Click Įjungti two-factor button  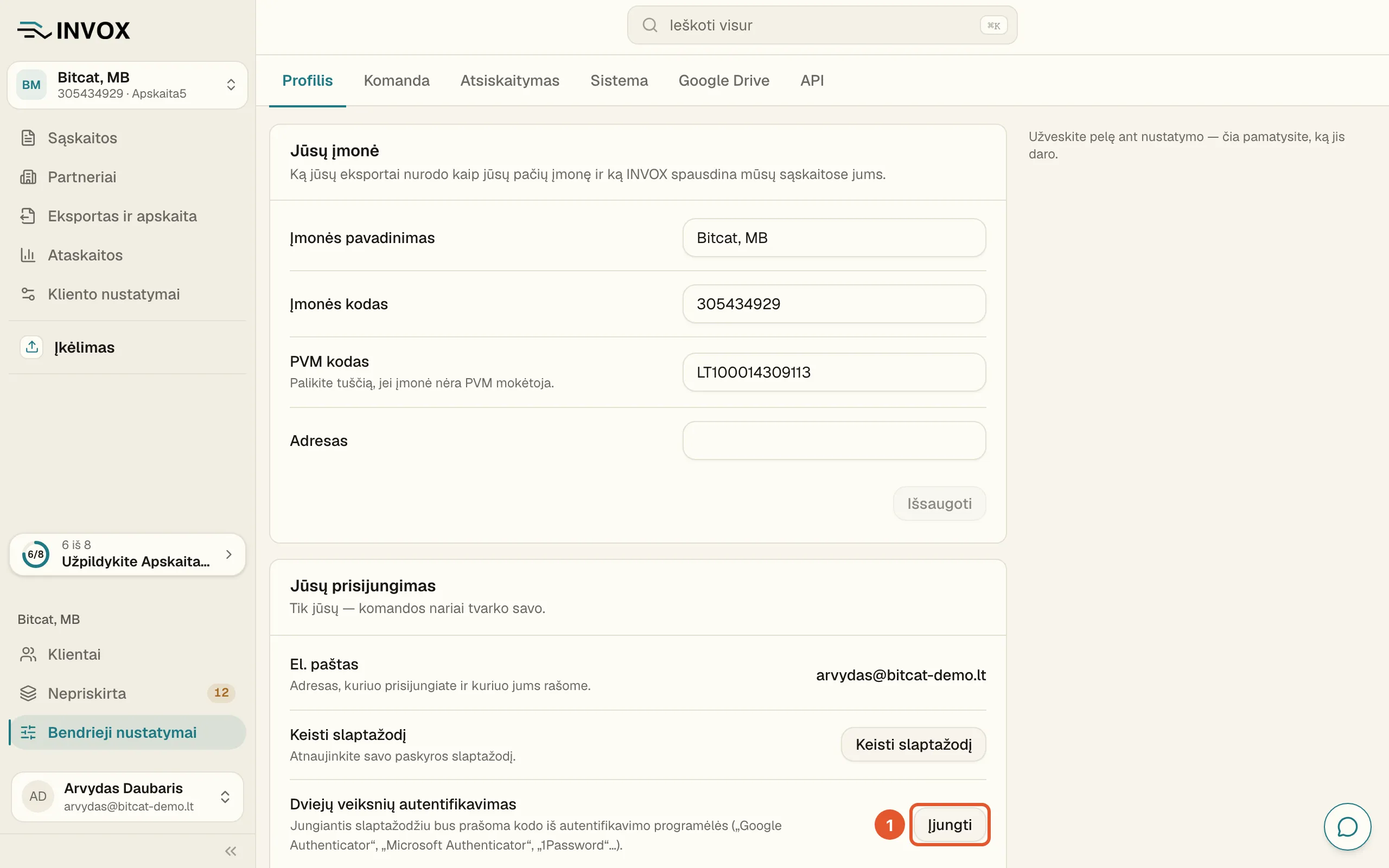click(x=950, y=825)
